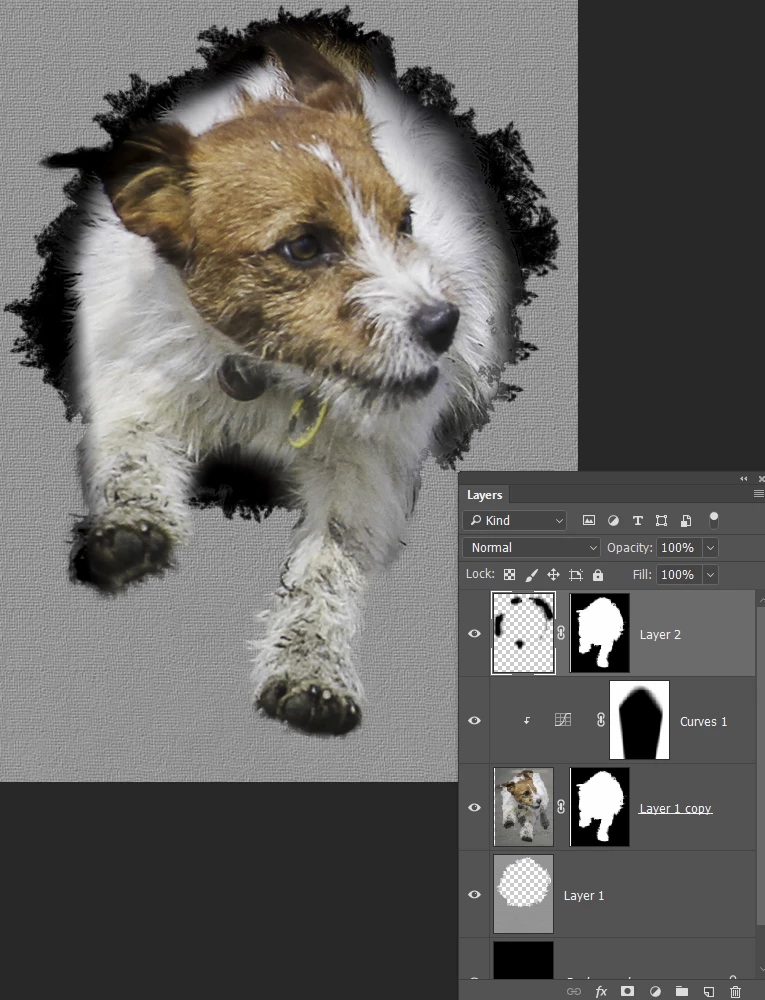The height and width of the screenshot is (1000, 765).
Task: Click Link layers icon at panel bottom
Action: (574, 991)
